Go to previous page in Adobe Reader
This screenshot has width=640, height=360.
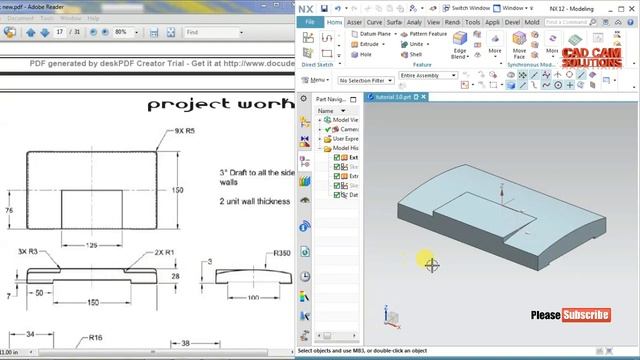coord(31,33)
